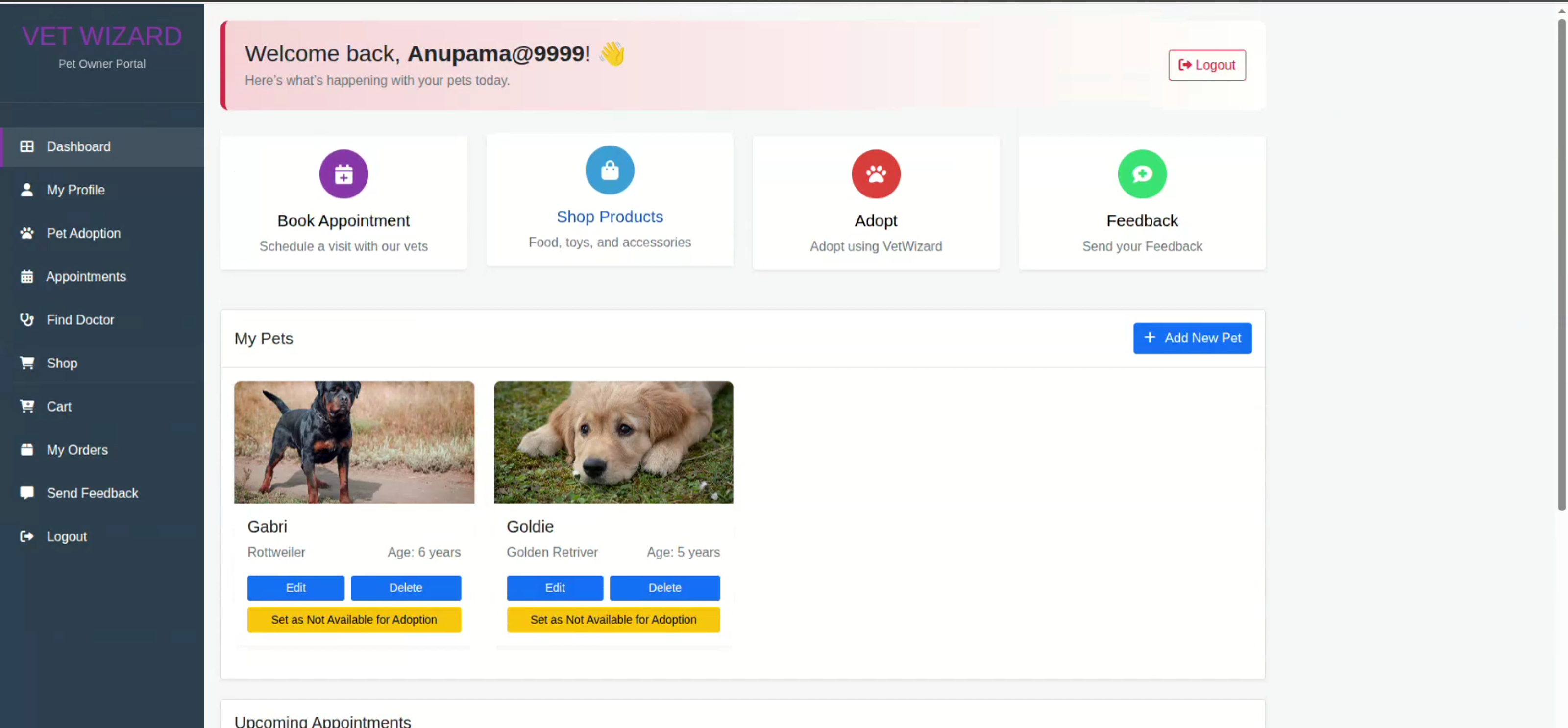This screenshot has width=1568, height=728.
Task: Click the Add New Pet button
Action: [1192, 338]
